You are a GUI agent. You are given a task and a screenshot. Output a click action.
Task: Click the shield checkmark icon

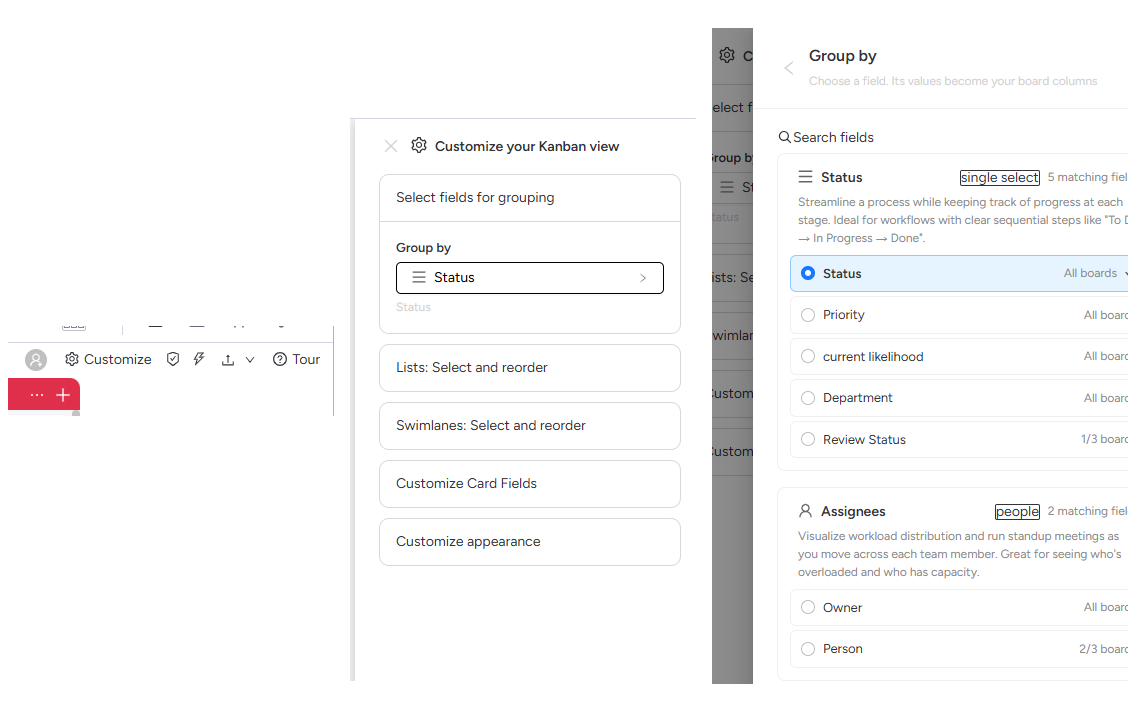point(173,359)
